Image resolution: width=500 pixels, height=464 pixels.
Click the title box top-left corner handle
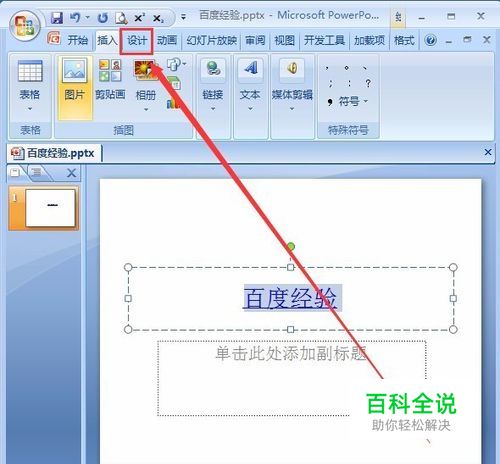coord(128,267)
